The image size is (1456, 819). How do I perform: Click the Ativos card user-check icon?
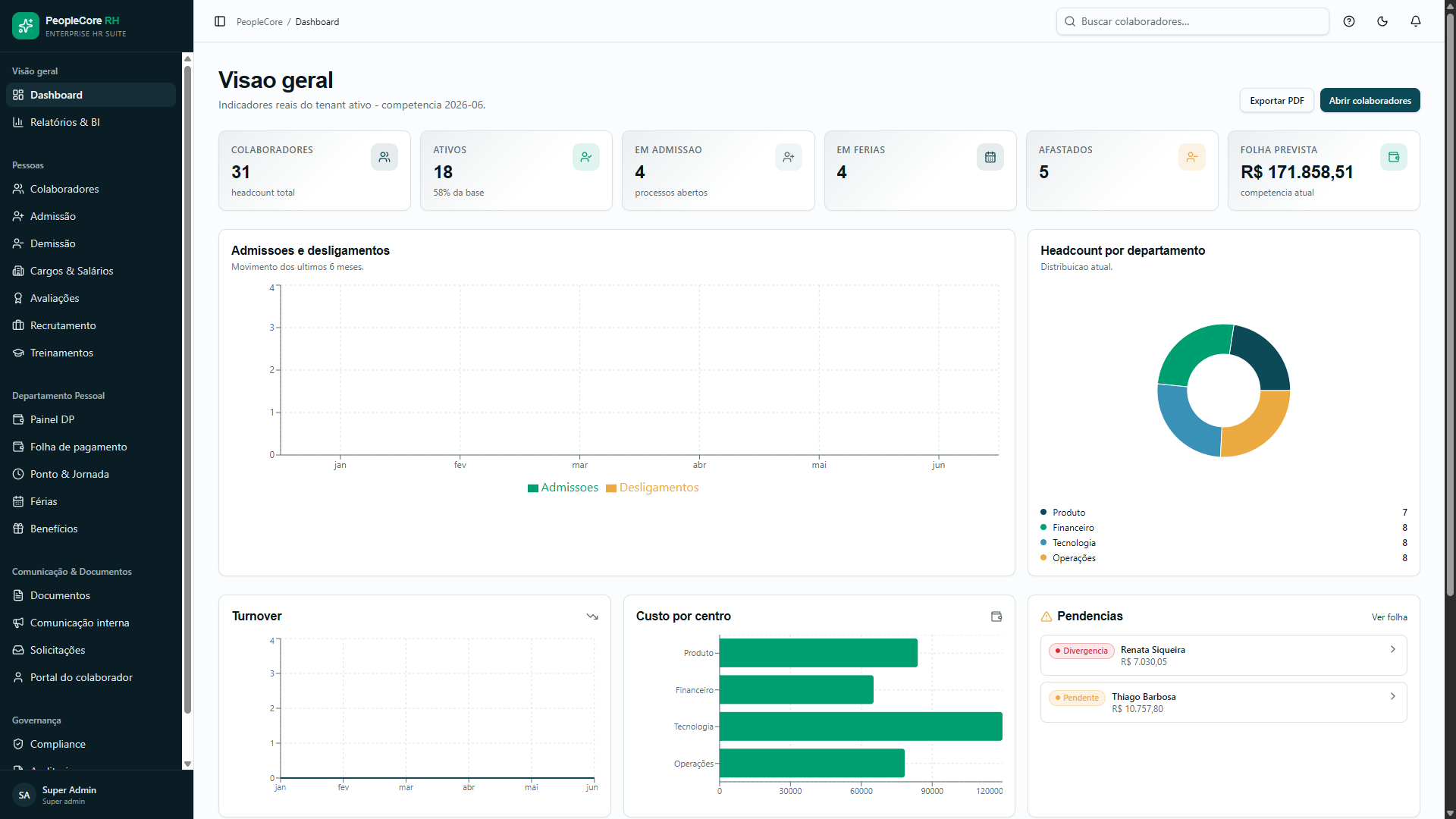[x=586, y=157]
